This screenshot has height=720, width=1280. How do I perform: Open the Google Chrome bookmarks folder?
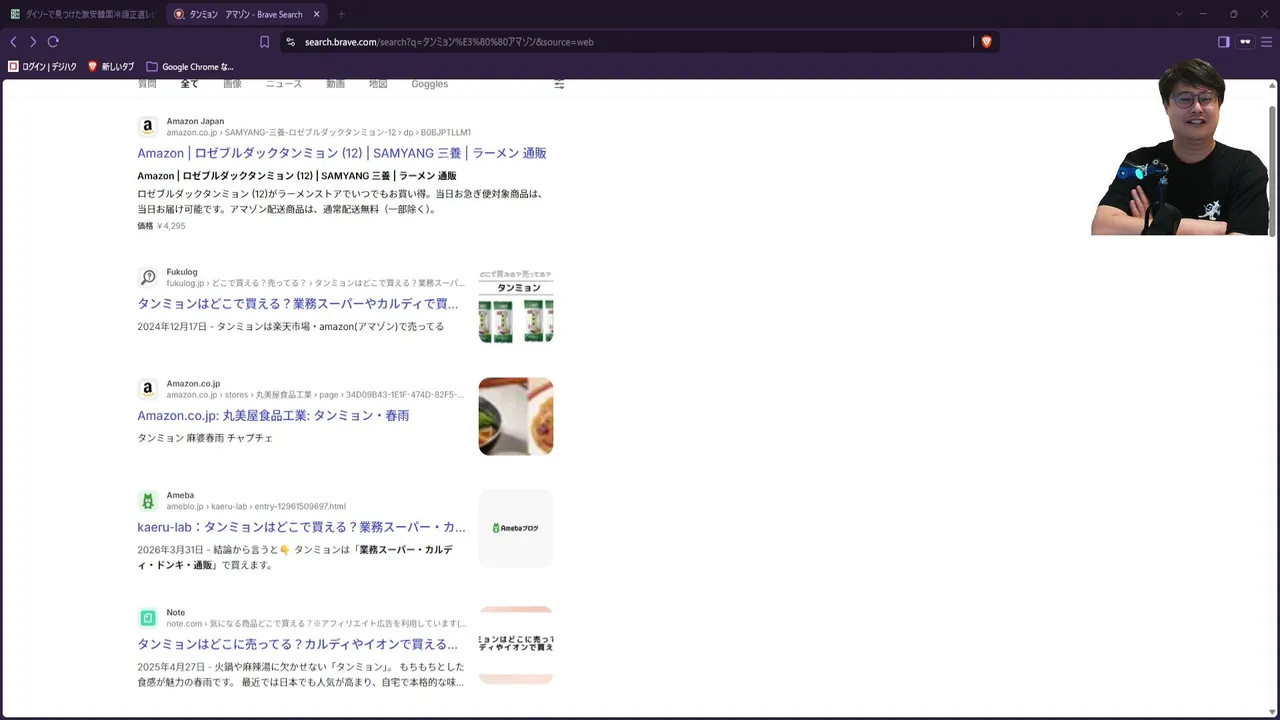(x=190, y=67)
